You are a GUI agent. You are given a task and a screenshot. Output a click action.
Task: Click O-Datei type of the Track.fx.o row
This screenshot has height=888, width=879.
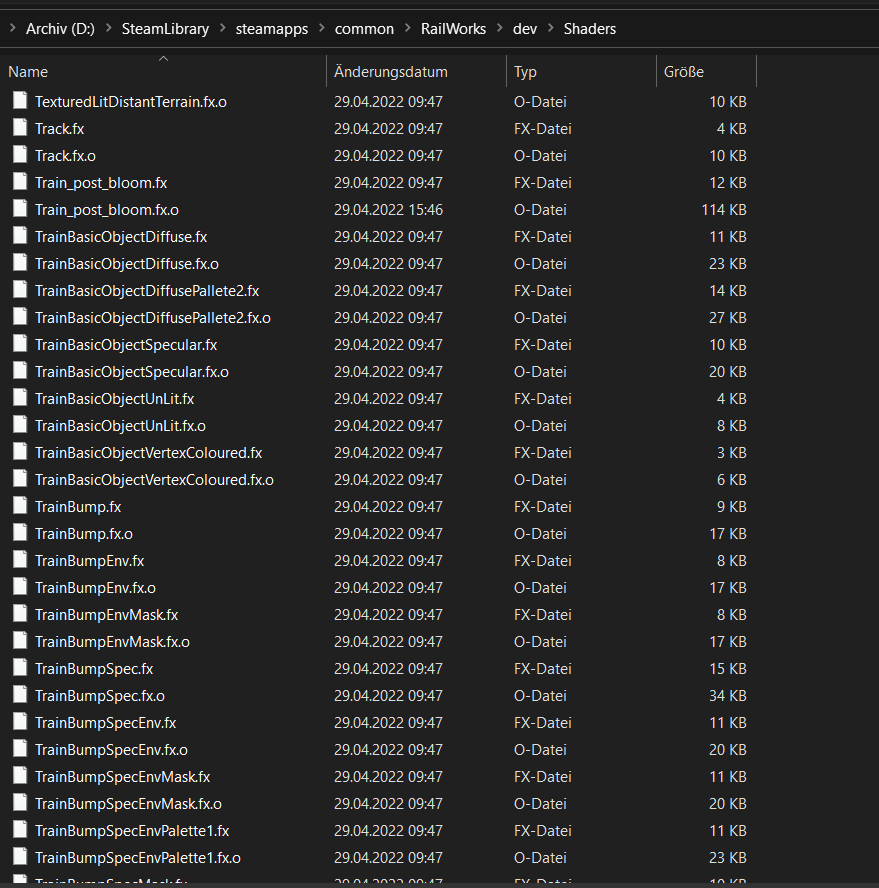click(540, 156)
